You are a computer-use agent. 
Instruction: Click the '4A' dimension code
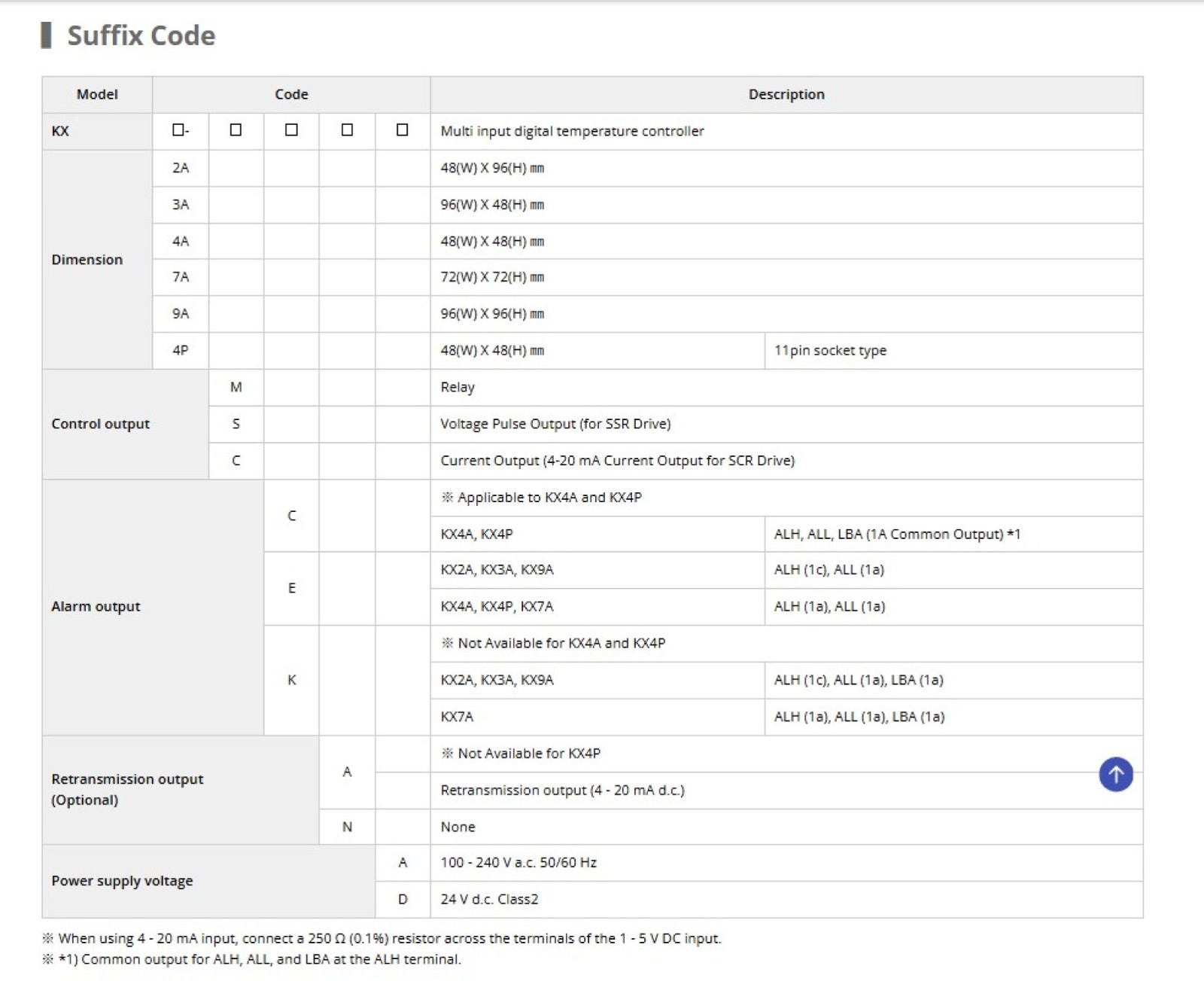pyautogui.click(x=181, y=241)
